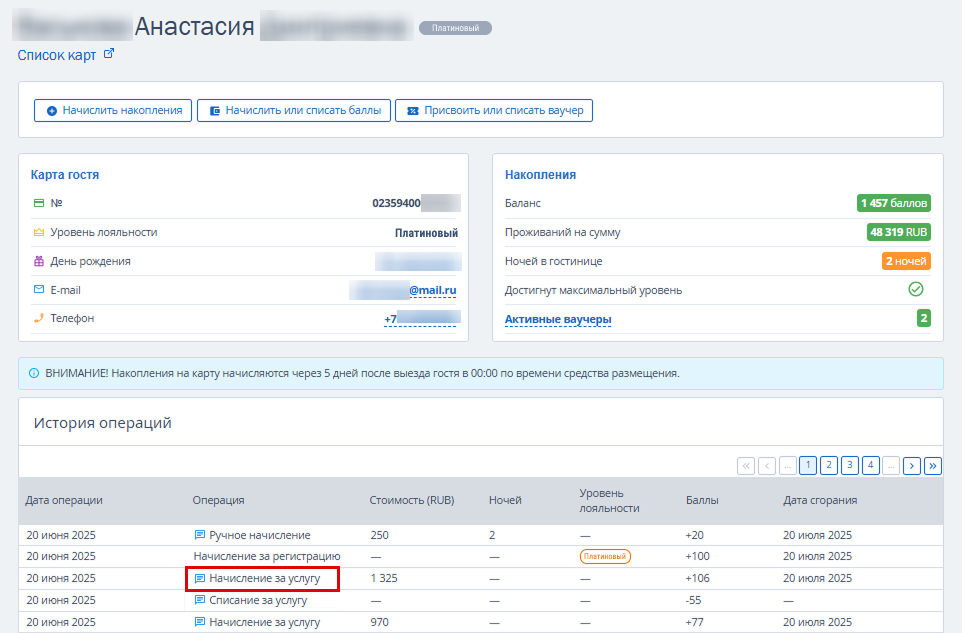Screen dimensions: 962x633
Task: Click comment icon beside Списание за услугу
Action: click(x=199, y=600)
